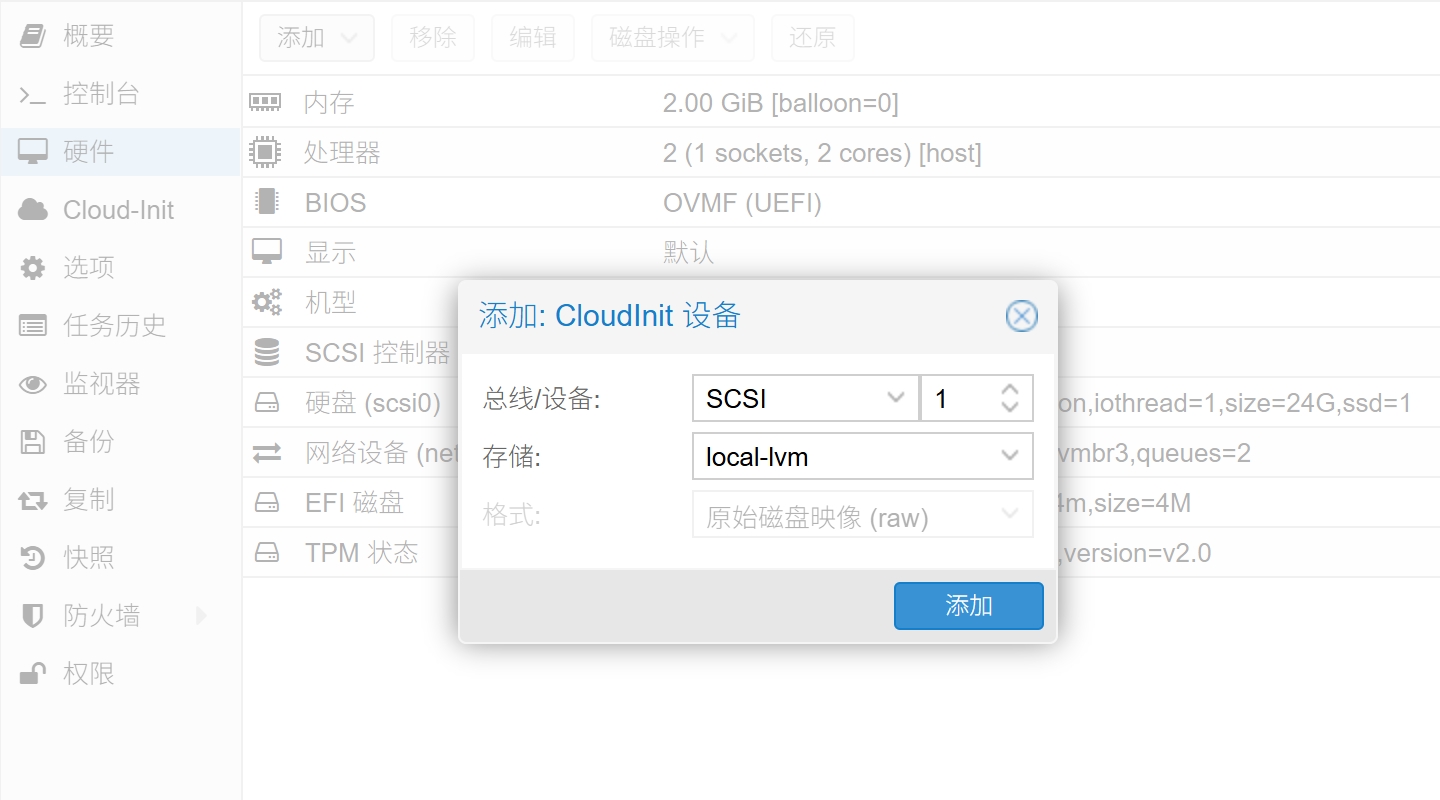This screenshot has height=800, width=1440.
Task: Click the 监视器 eye icon
Action: pyautogui.click(x=33, y=384)
